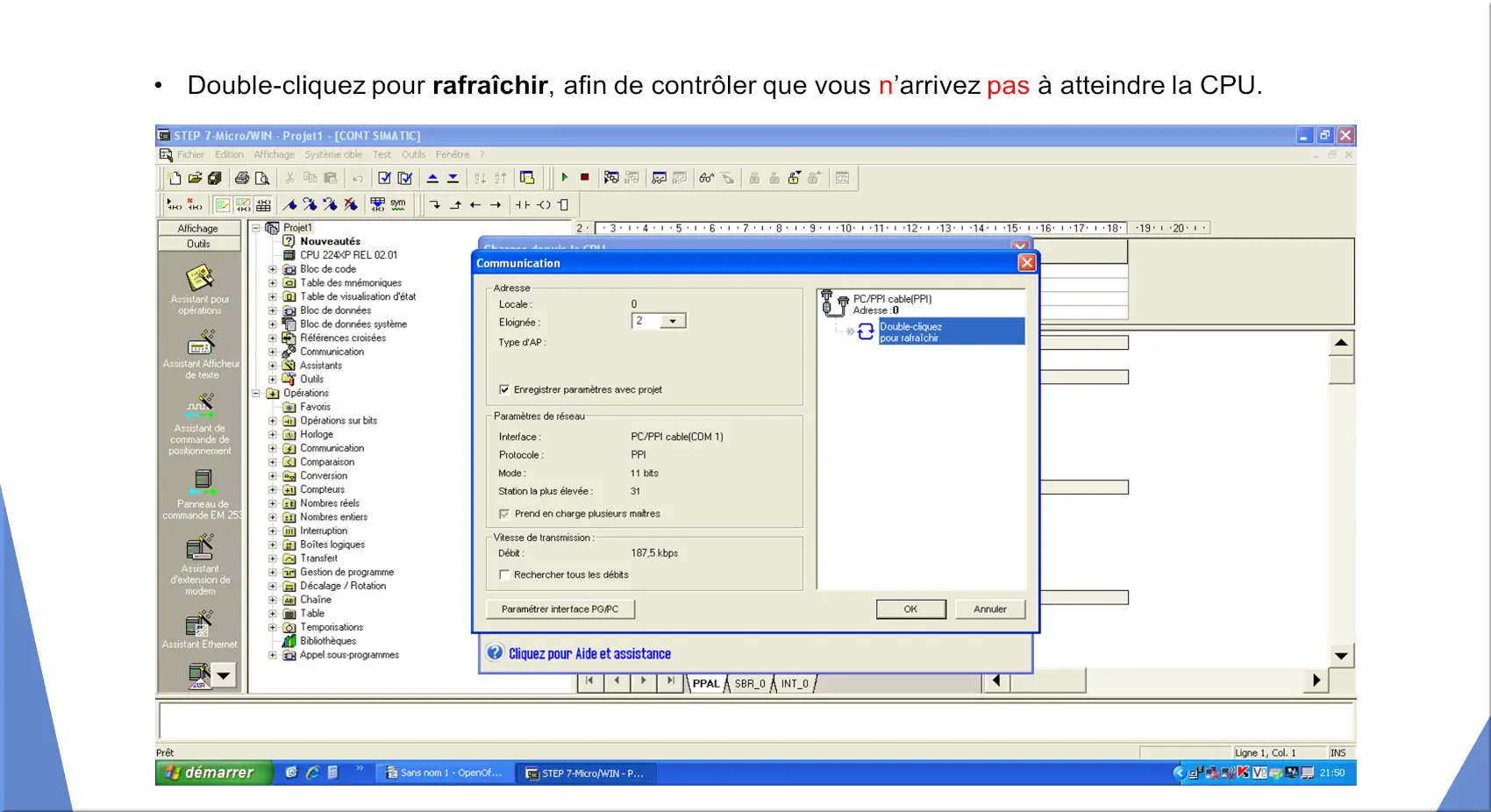
Task: Click the refresh icon in Communication dialog
Action: click(x=866, y=331)
